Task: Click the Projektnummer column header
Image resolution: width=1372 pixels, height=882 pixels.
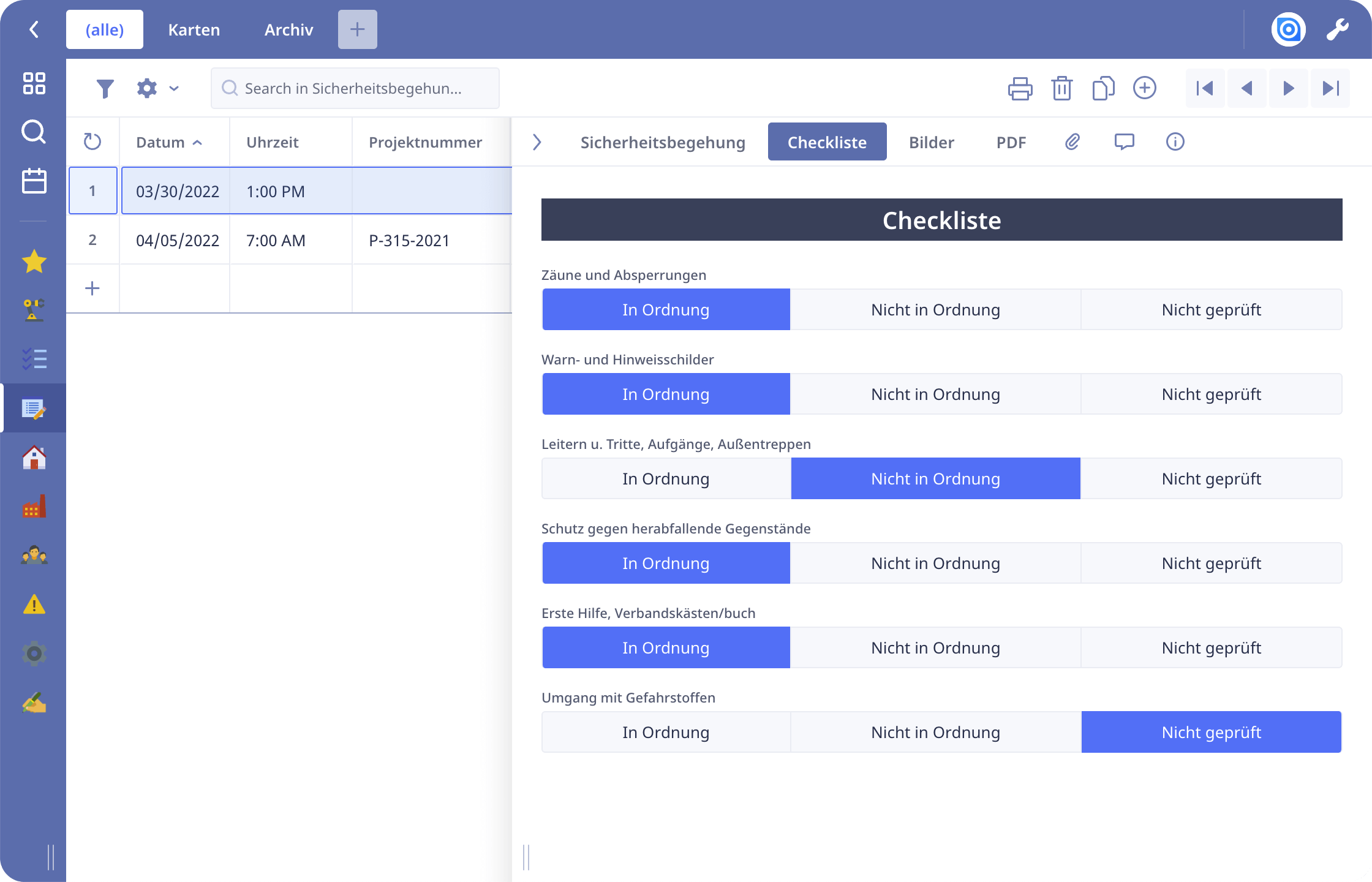Action: point(431,142)
